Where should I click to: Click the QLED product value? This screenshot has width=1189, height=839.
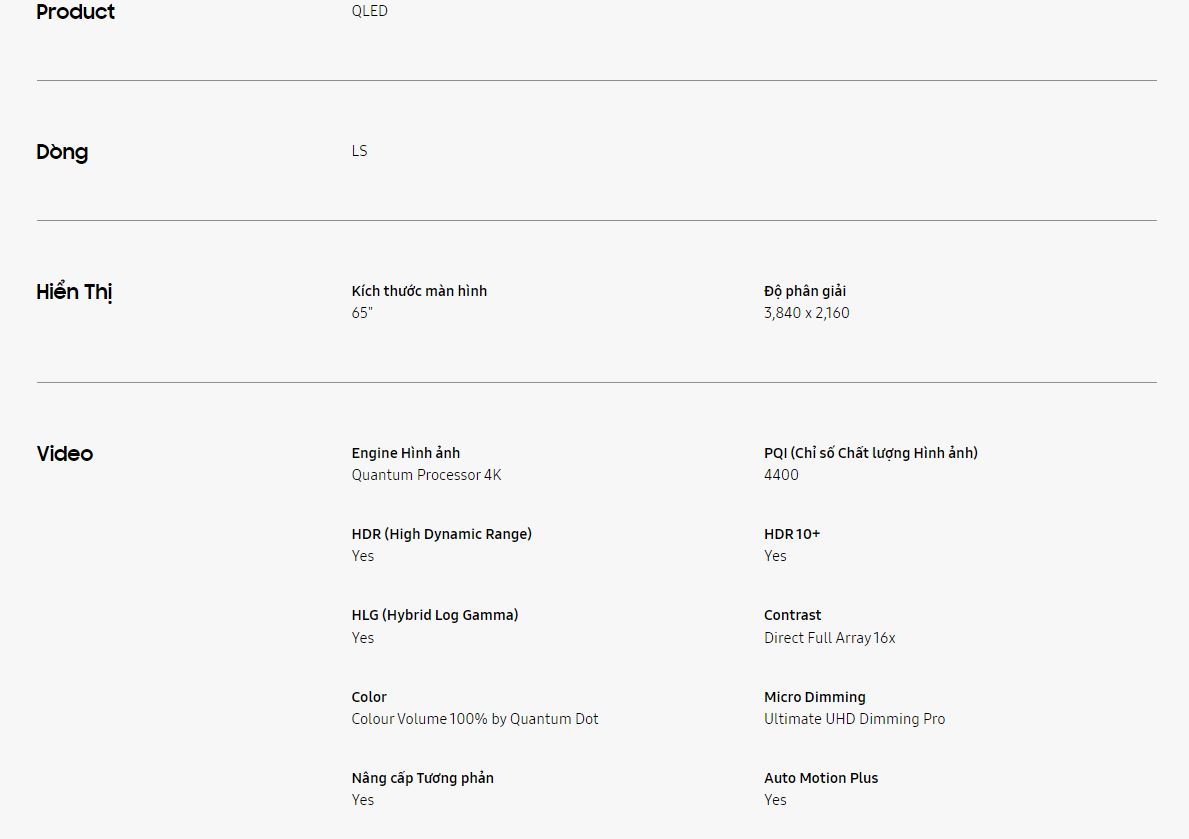pyautogui.click(x=369, y=11)
